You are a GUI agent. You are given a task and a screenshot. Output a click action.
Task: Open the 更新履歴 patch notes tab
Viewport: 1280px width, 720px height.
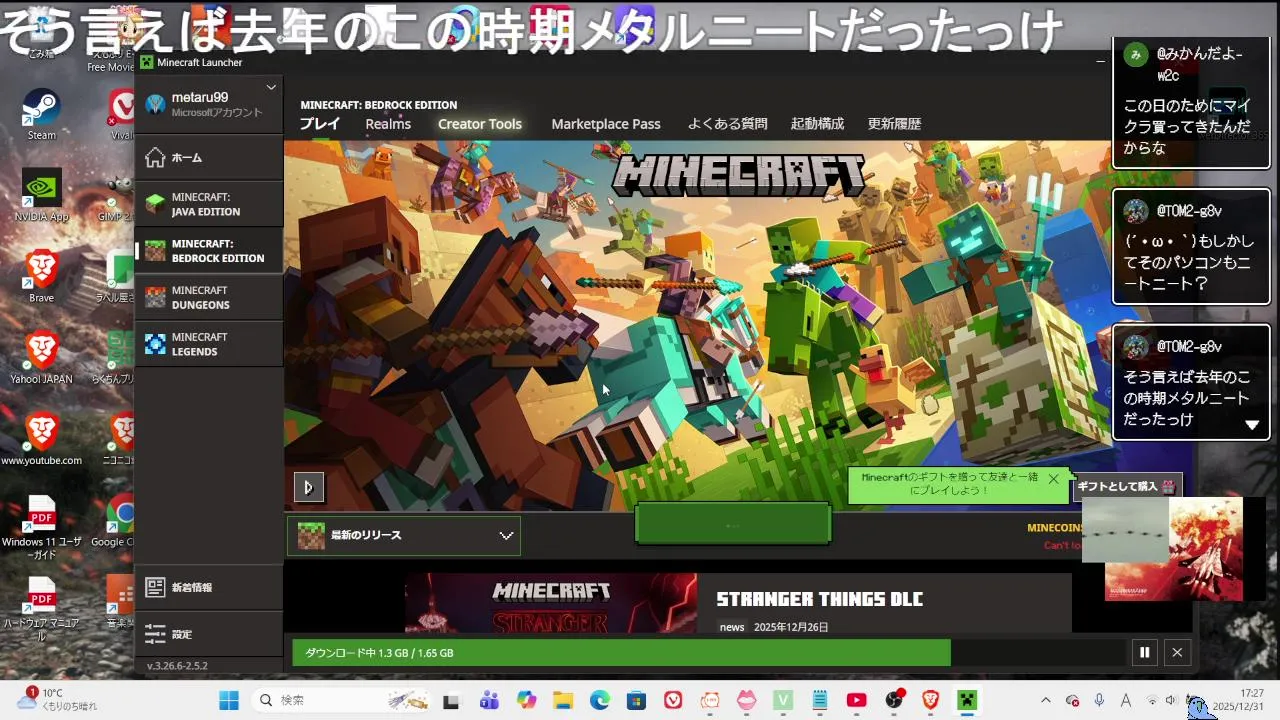pyautogui.click(x=894, y=124)
